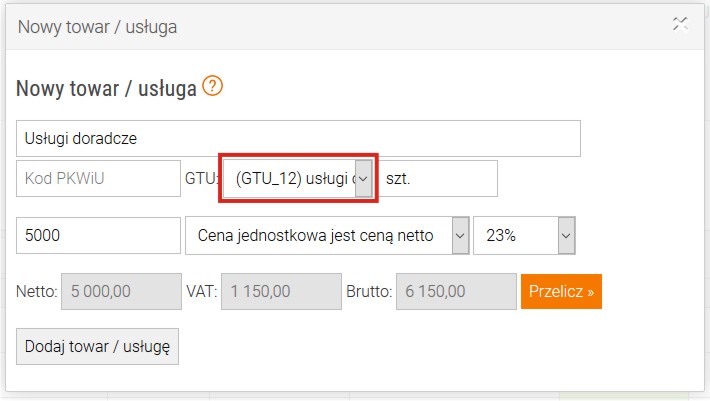Expand the GTU selector arrow button
This screenshot has height=401, width=710.
click(363, 178)
